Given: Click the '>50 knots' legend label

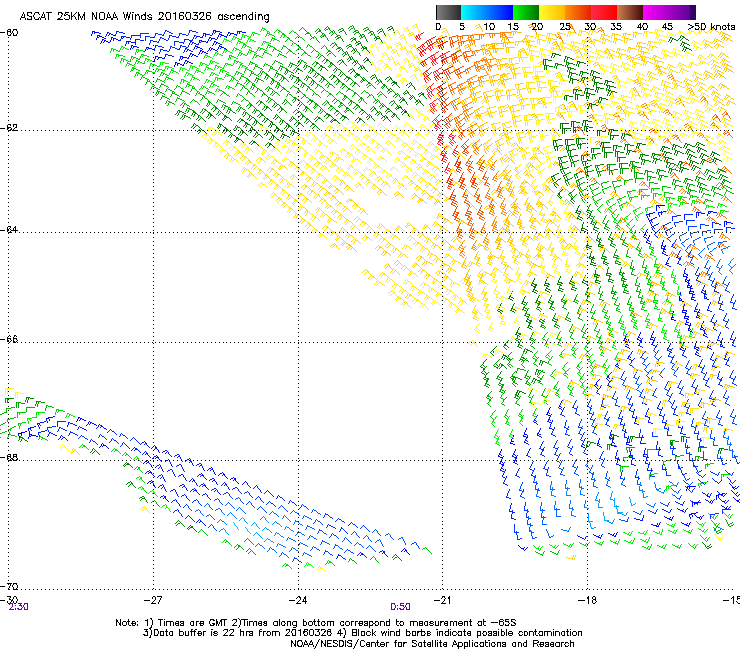Looking at the screenshot, I should point(711,27).
